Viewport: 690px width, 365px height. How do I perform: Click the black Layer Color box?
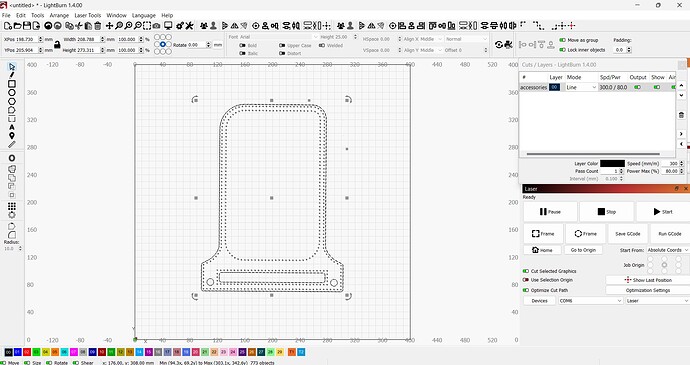612,163
